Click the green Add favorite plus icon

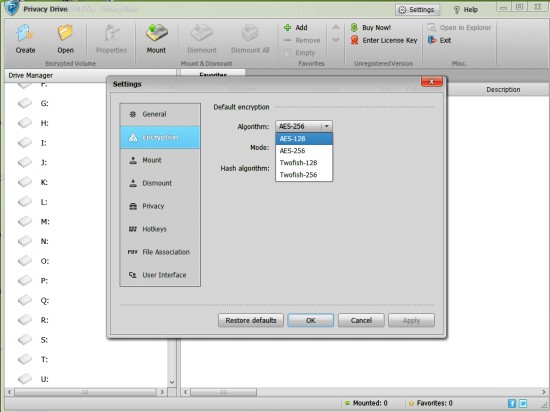(x=287, y=28)
